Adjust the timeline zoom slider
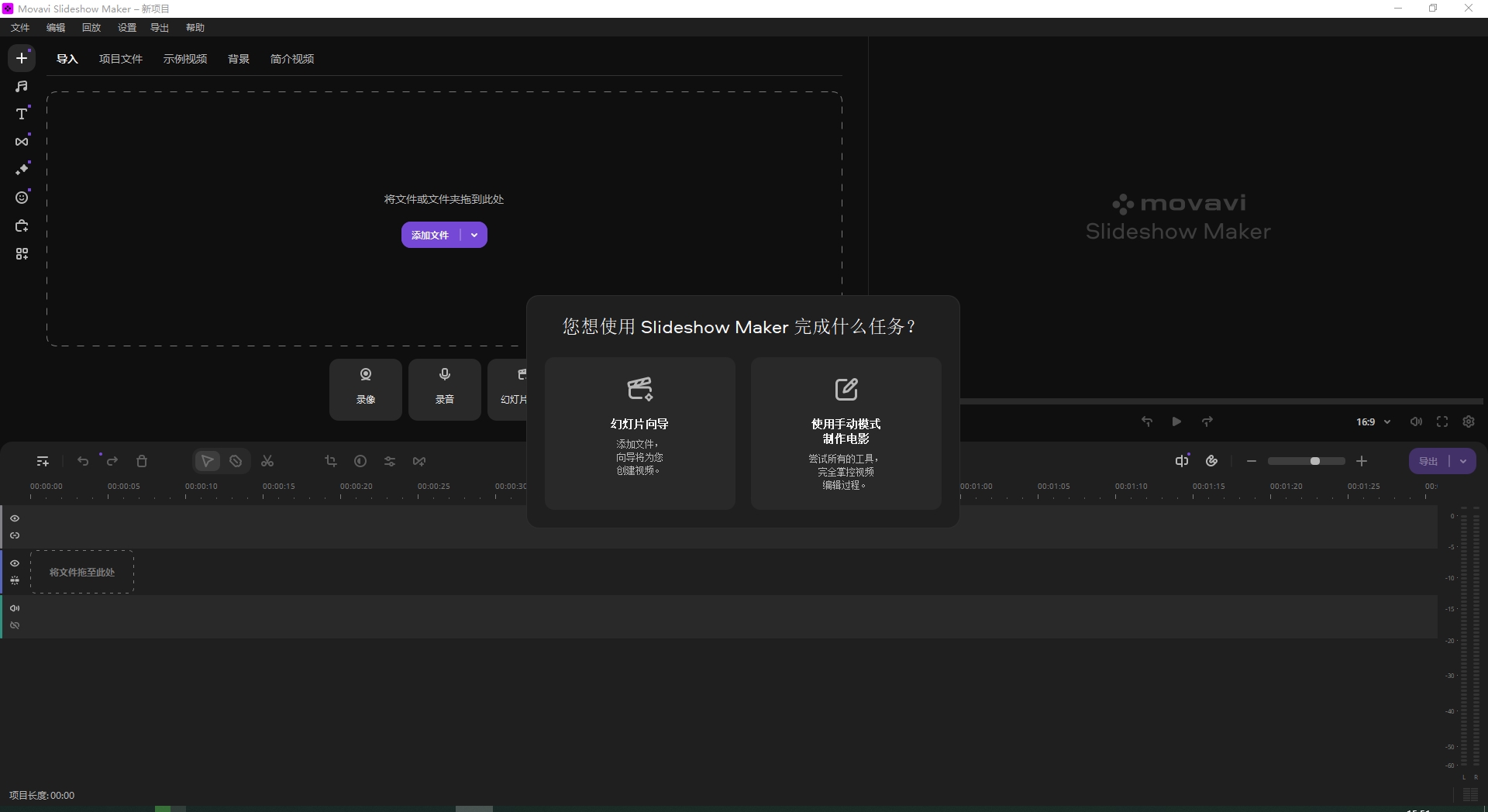 (1307, 461)
